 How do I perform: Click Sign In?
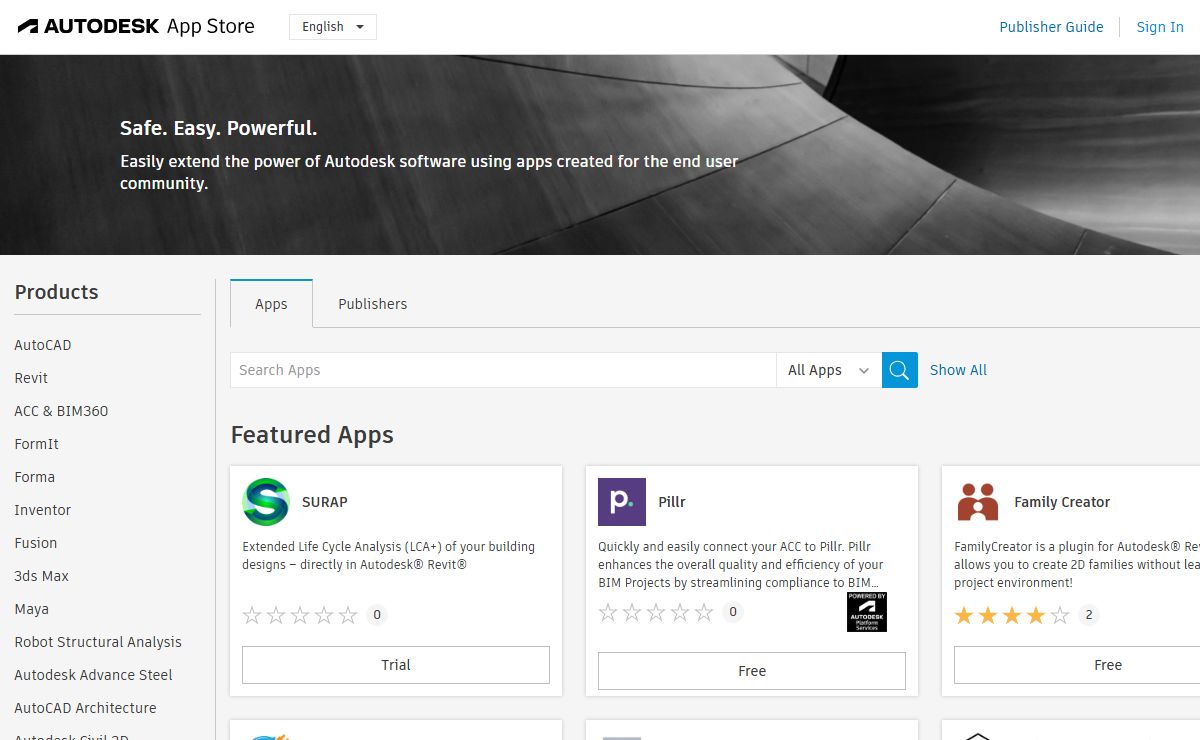pyautogui.click(x=1160, y=27)
